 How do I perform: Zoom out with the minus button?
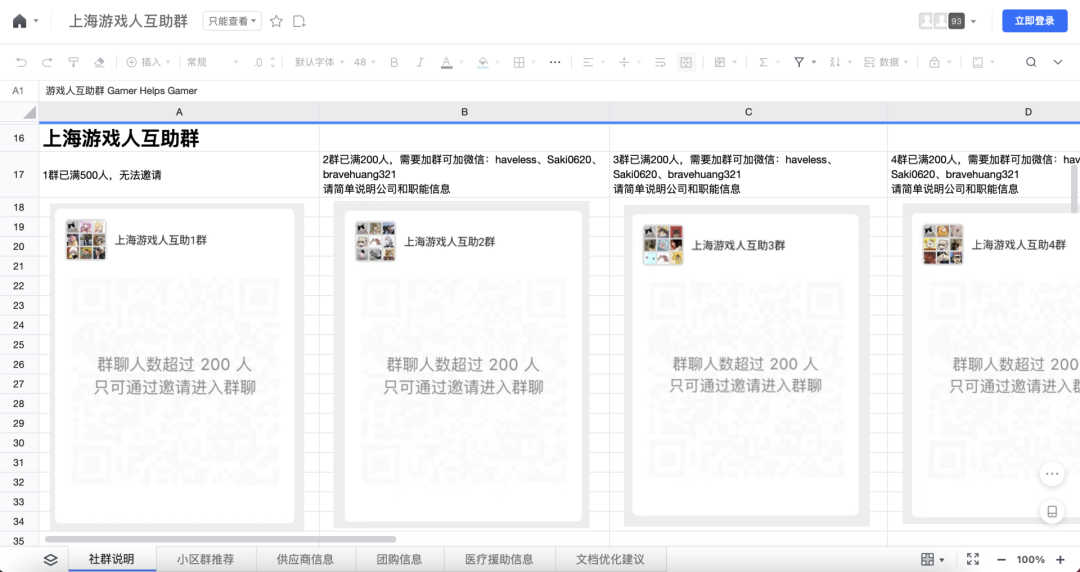coord(1001,560)
